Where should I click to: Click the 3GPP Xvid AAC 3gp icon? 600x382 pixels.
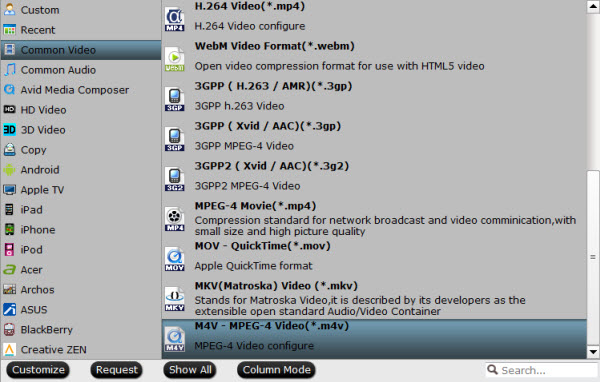point(174,139)
